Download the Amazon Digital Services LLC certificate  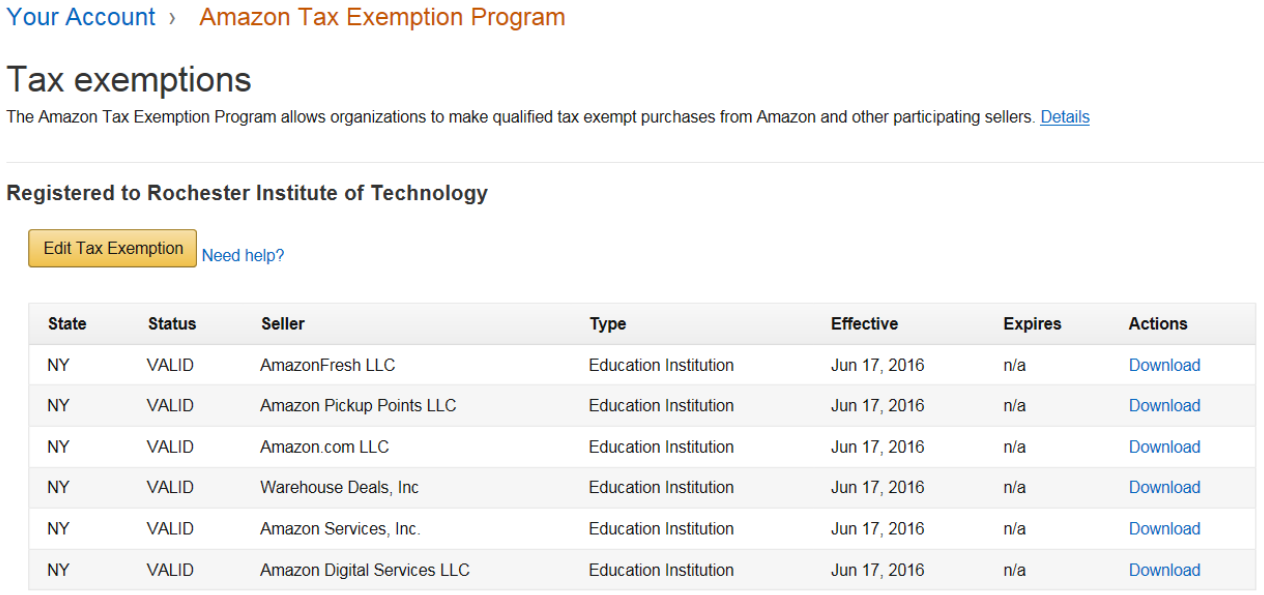(1164, 569)
